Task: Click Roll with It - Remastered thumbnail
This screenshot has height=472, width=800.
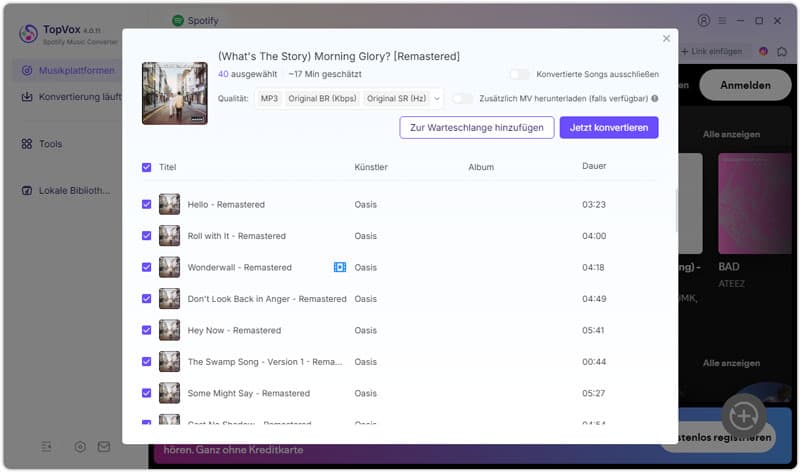Action: (169, 236)
